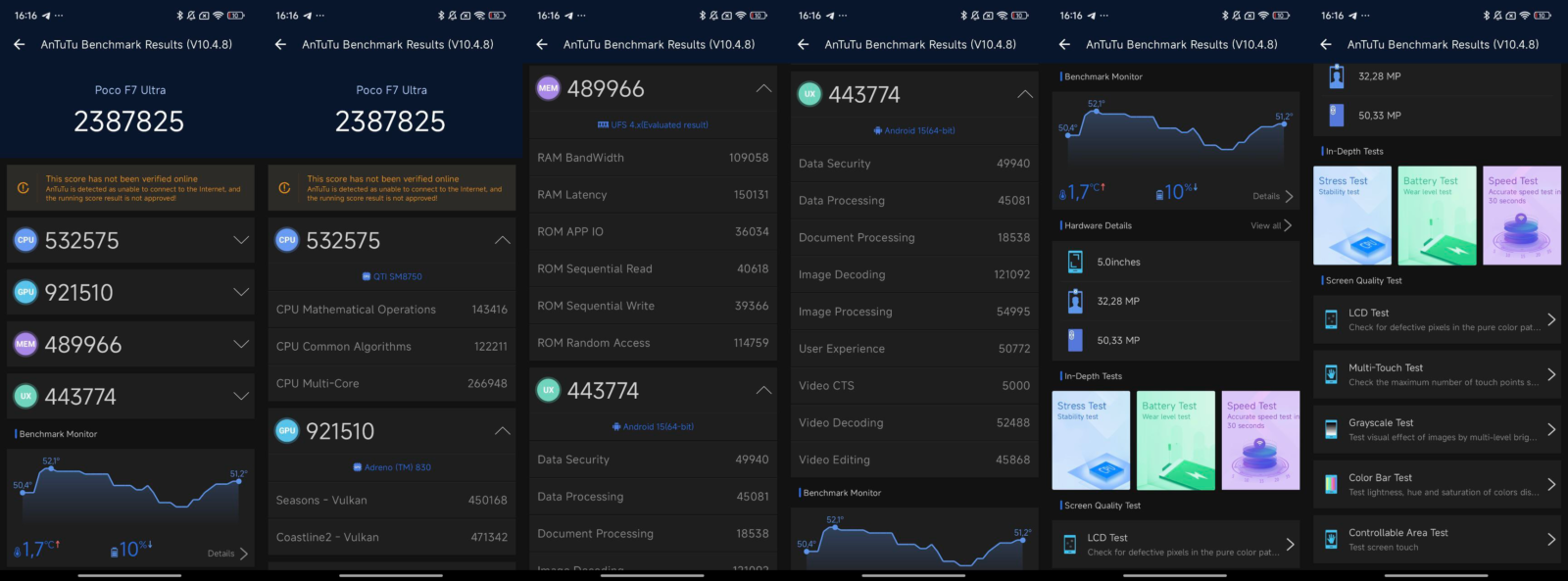This screenshot has height=581, width=1568.
Task: Click the 5.0inches screen size icon
Action: point(1075,262)
